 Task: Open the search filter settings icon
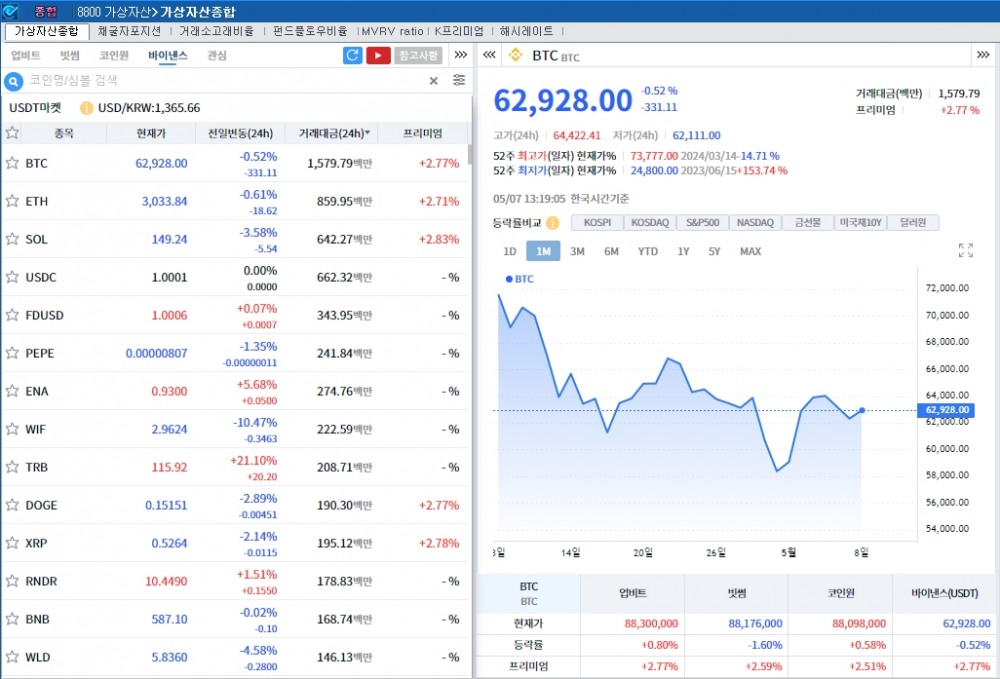pyautogui.click(x=458, y=80)
